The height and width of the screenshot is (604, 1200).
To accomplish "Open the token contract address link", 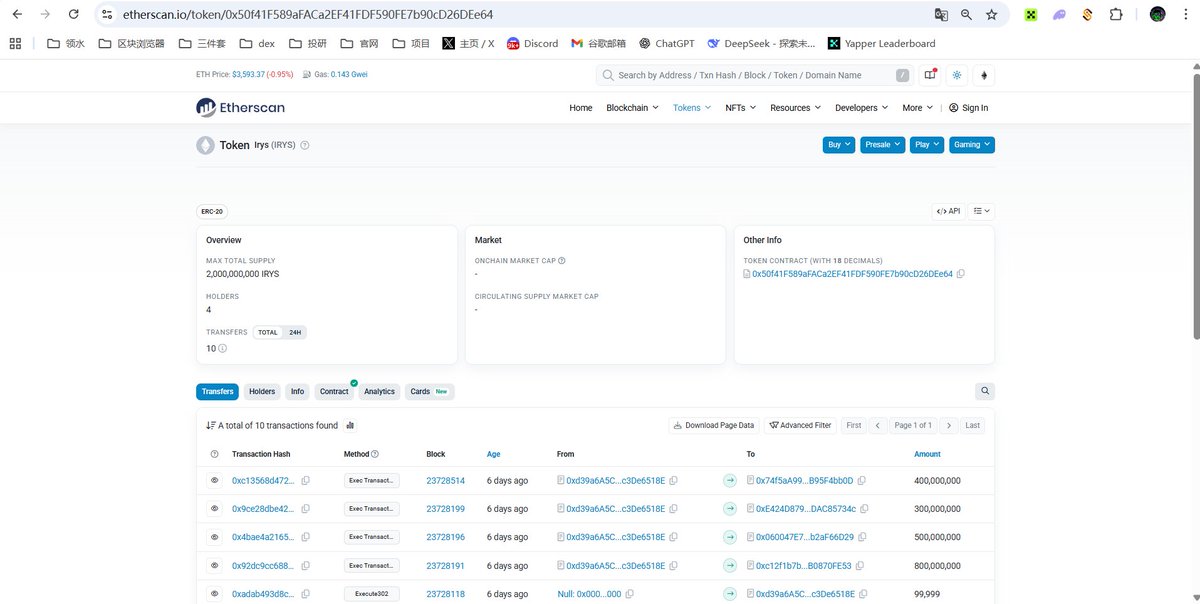I will click(x=852, y=274).
